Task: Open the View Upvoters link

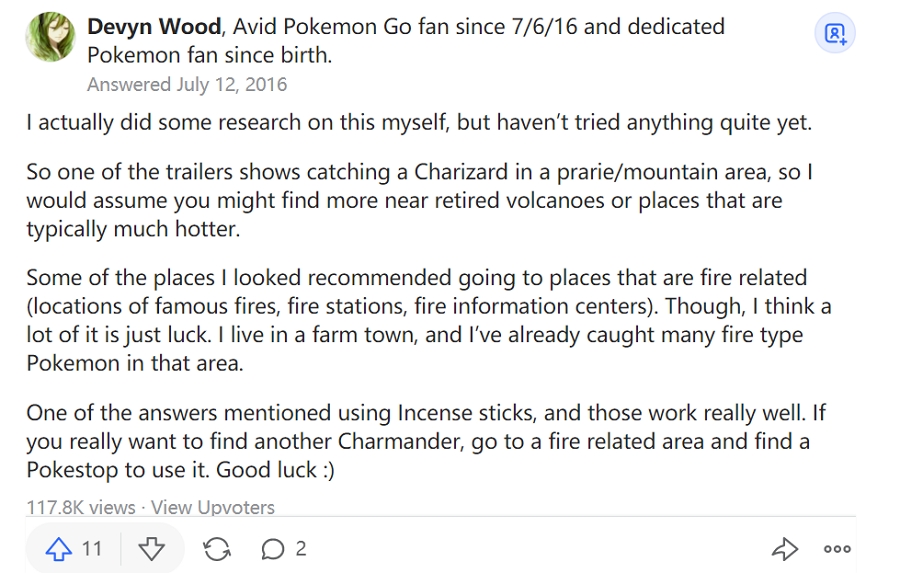Action: (x=212, y=508)
